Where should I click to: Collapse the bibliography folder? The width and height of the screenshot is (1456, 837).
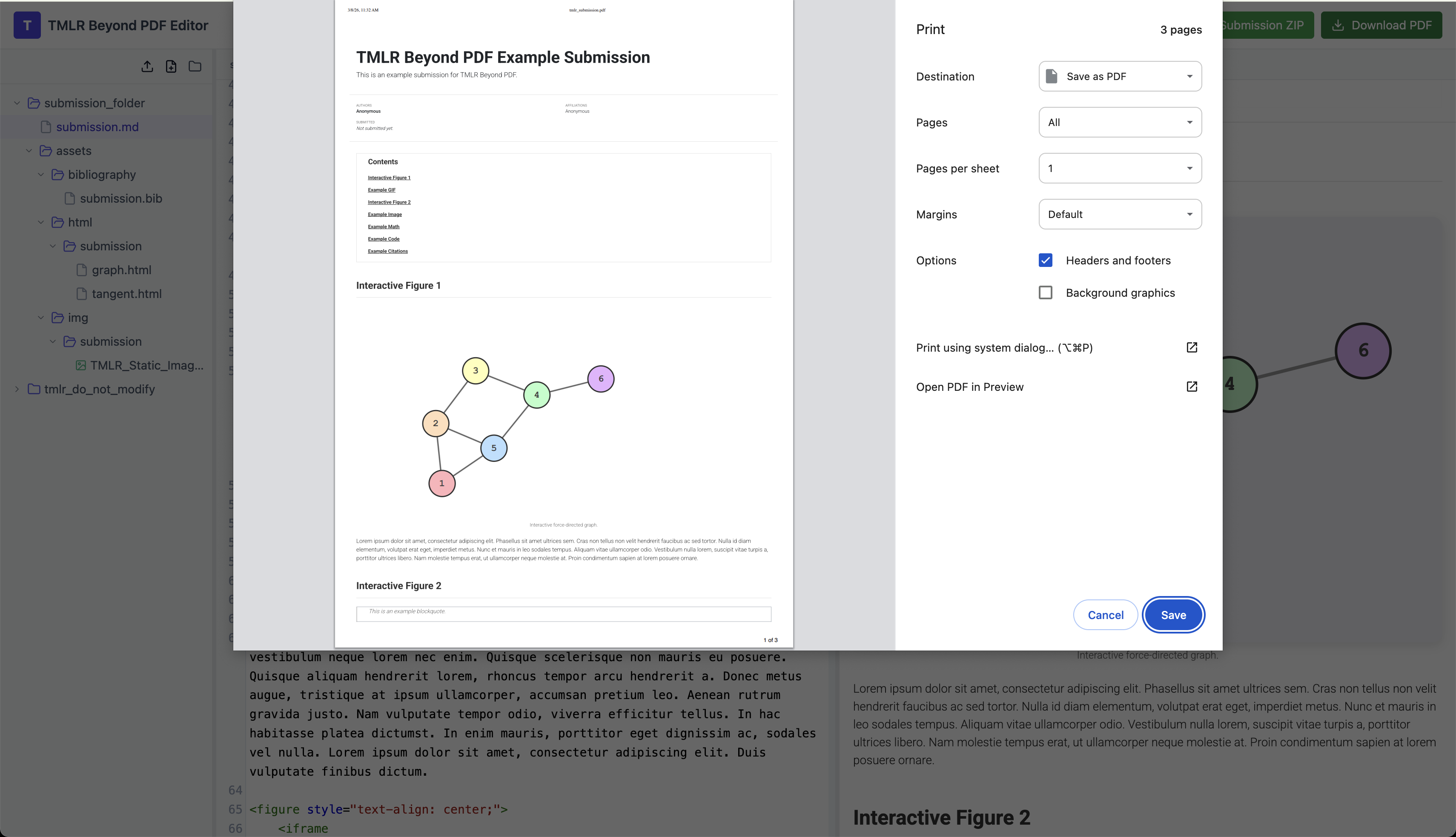(41, 175)
